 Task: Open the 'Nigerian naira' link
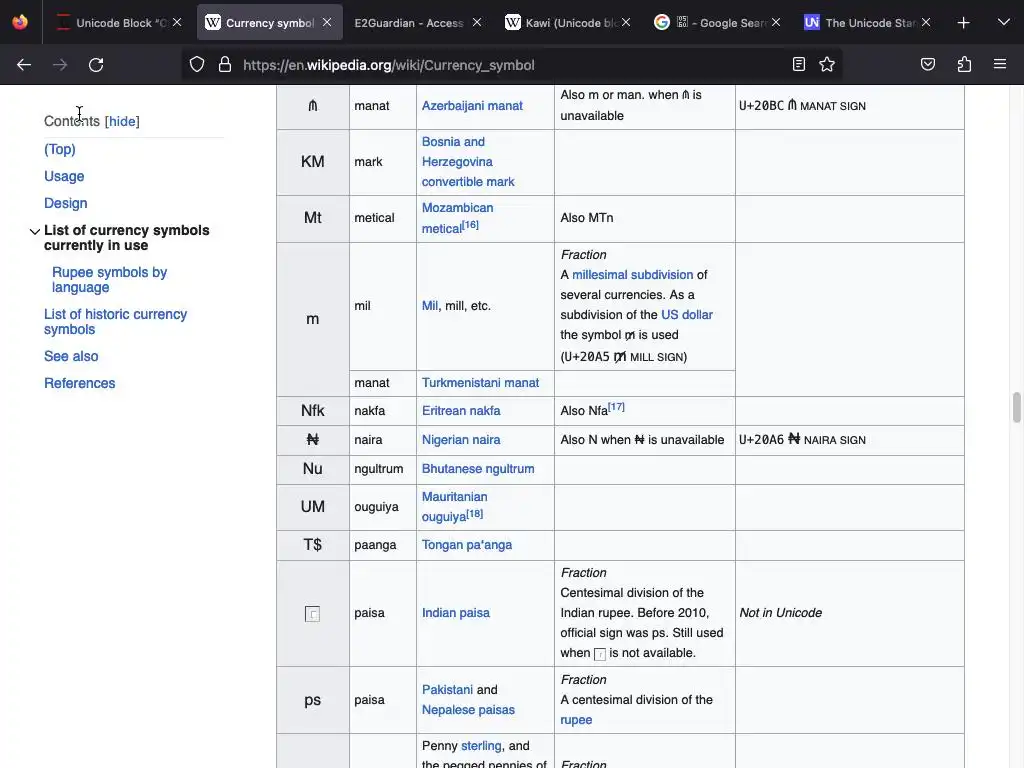point(460,440)
